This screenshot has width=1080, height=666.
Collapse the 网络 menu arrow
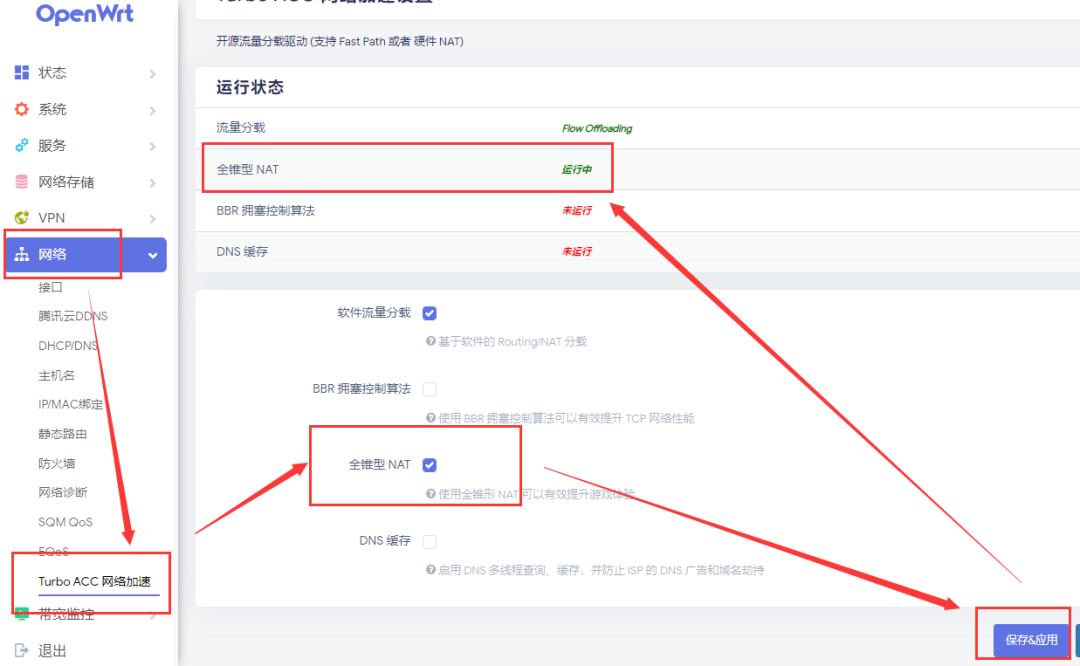pos(152,256)
